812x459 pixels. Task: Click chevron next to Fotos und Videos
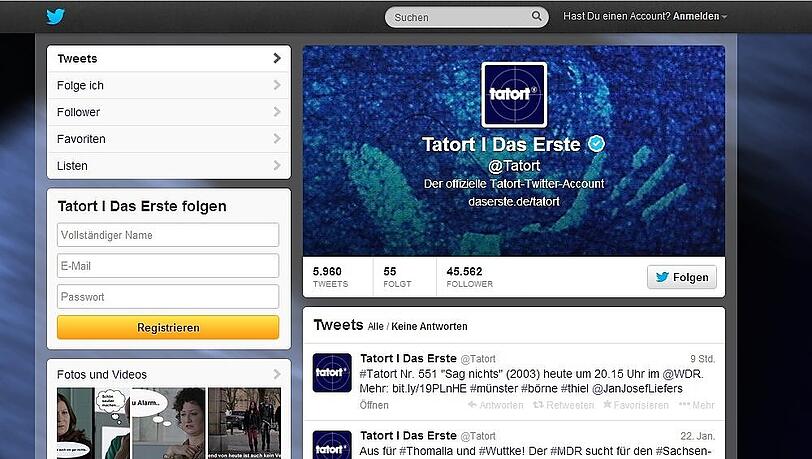(277, 374)
